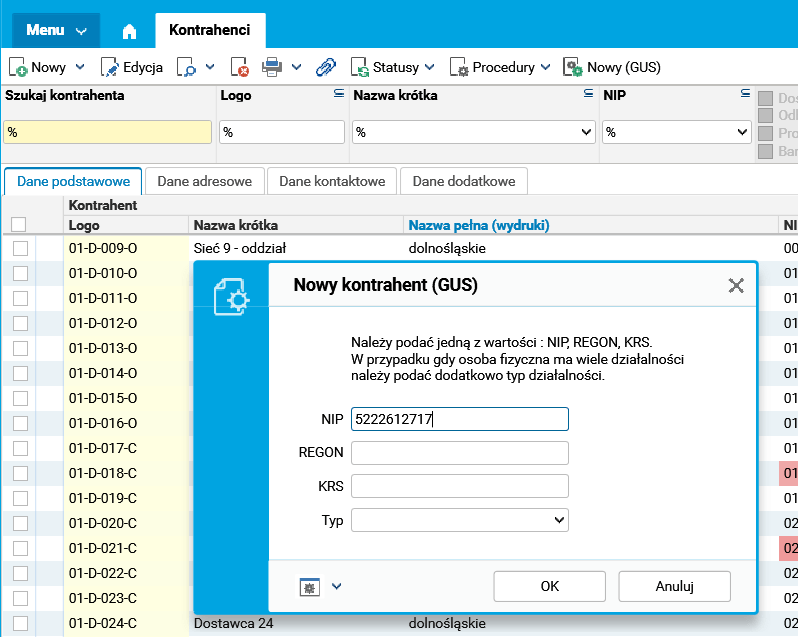Image resolution: width=798 pixels, height=637 pixels.
Task: Toggle the select-all checkbox in table header
Action: pos(18,225)
